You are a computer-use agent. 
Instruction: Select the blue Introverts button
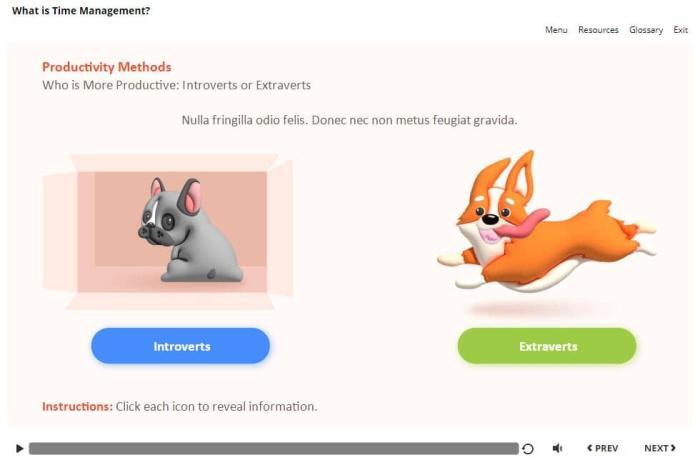[181, 346]
